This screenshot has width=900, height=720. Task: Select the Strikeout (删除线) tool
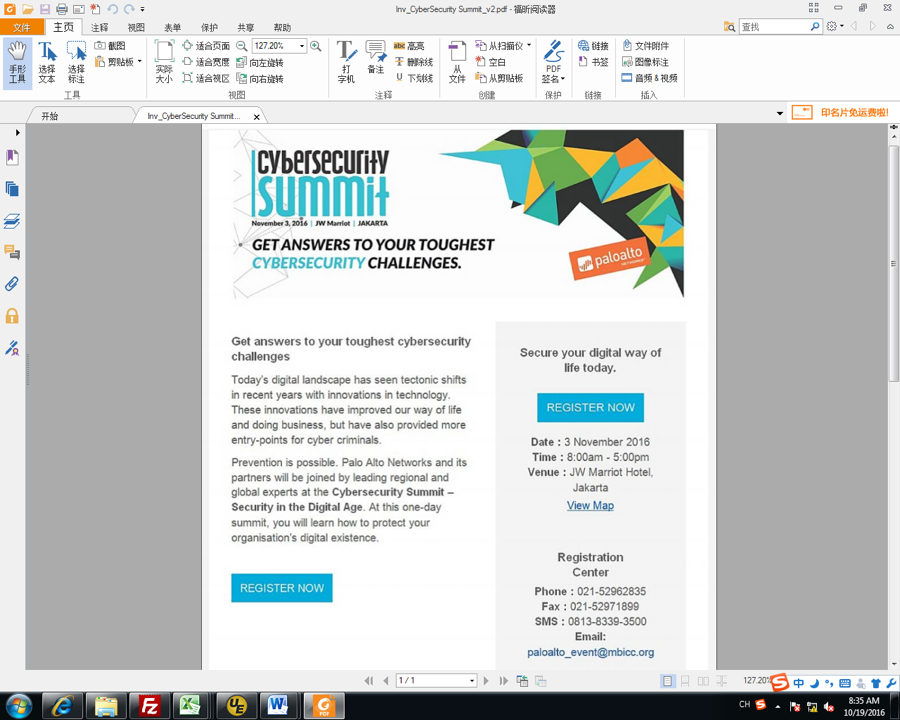tap(413, 61)
